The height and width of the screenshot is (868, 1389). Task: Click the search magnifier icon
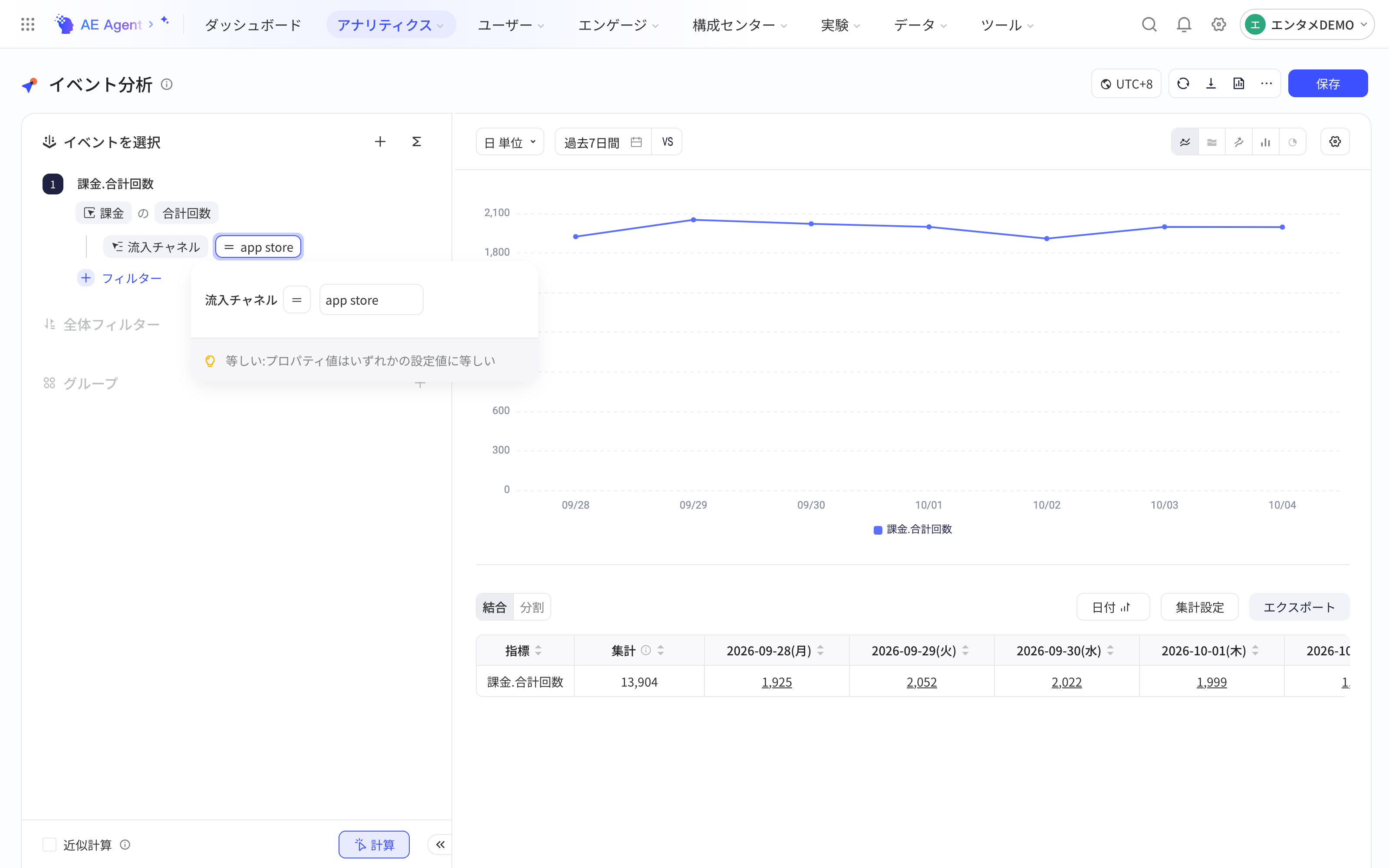click(1149, 25)
